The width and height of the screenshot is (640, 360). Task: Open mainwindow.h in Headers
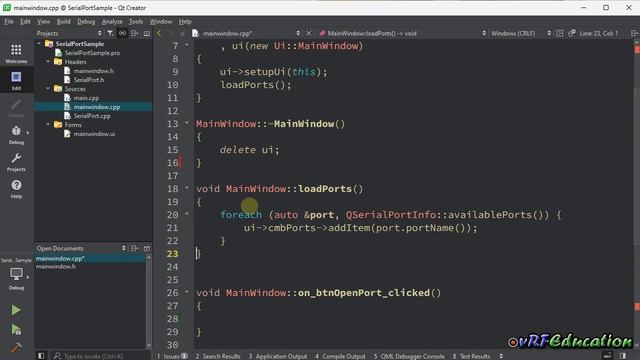(93, 71)
